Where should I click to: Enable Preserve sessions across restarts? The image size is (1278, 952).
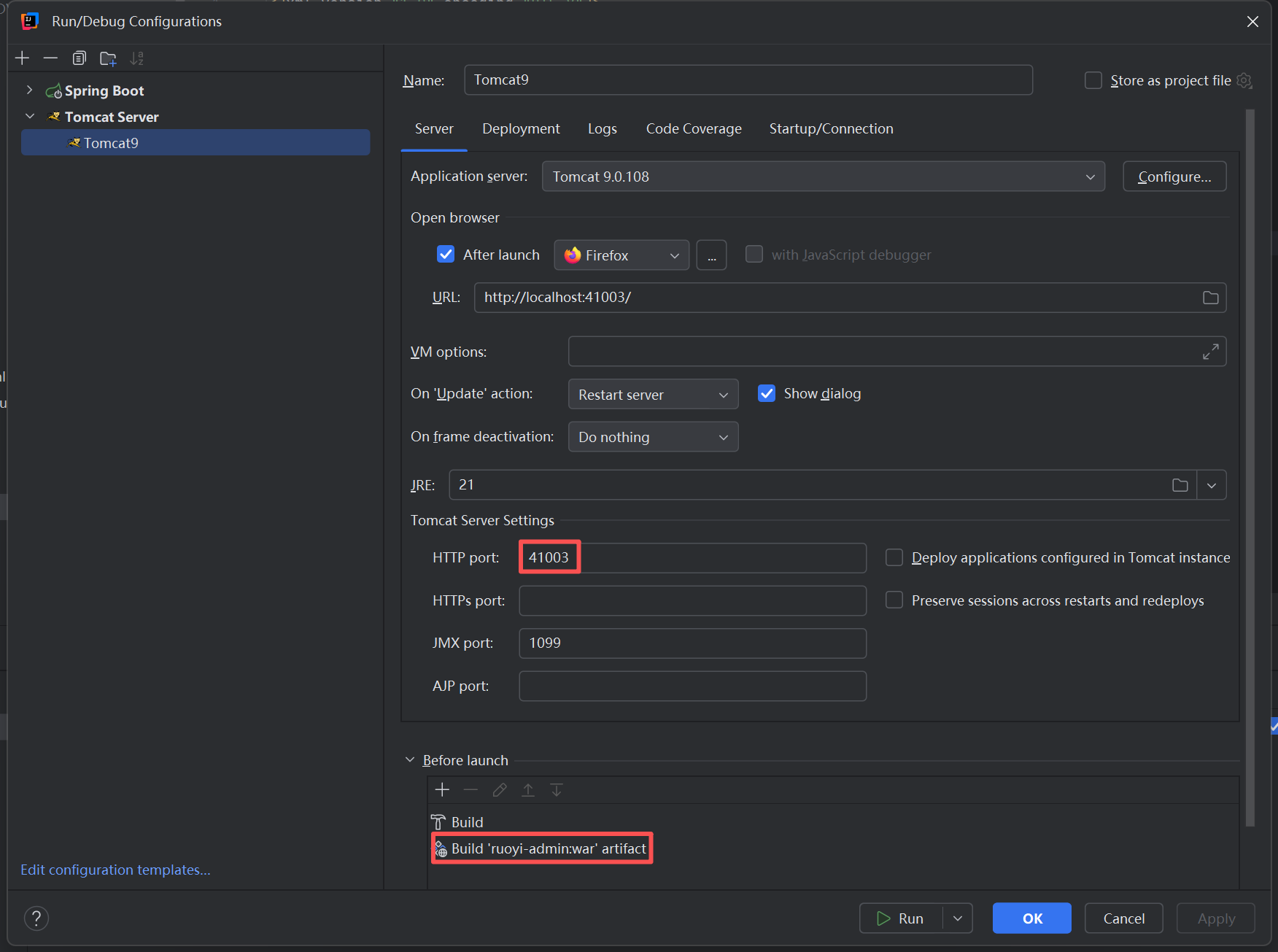(894, 600)
